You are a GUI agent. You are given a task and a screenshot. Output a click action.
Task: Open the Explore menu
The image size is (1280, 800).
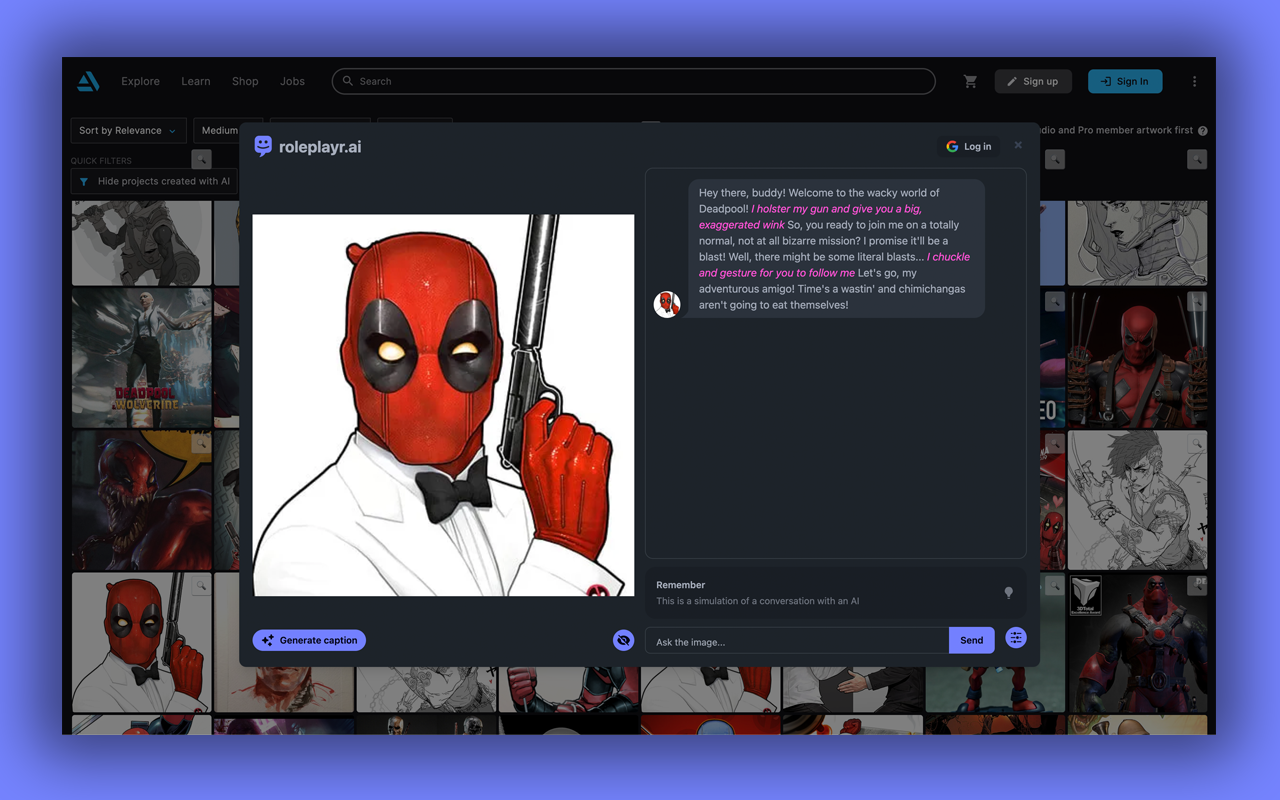[x=140, y=81]
